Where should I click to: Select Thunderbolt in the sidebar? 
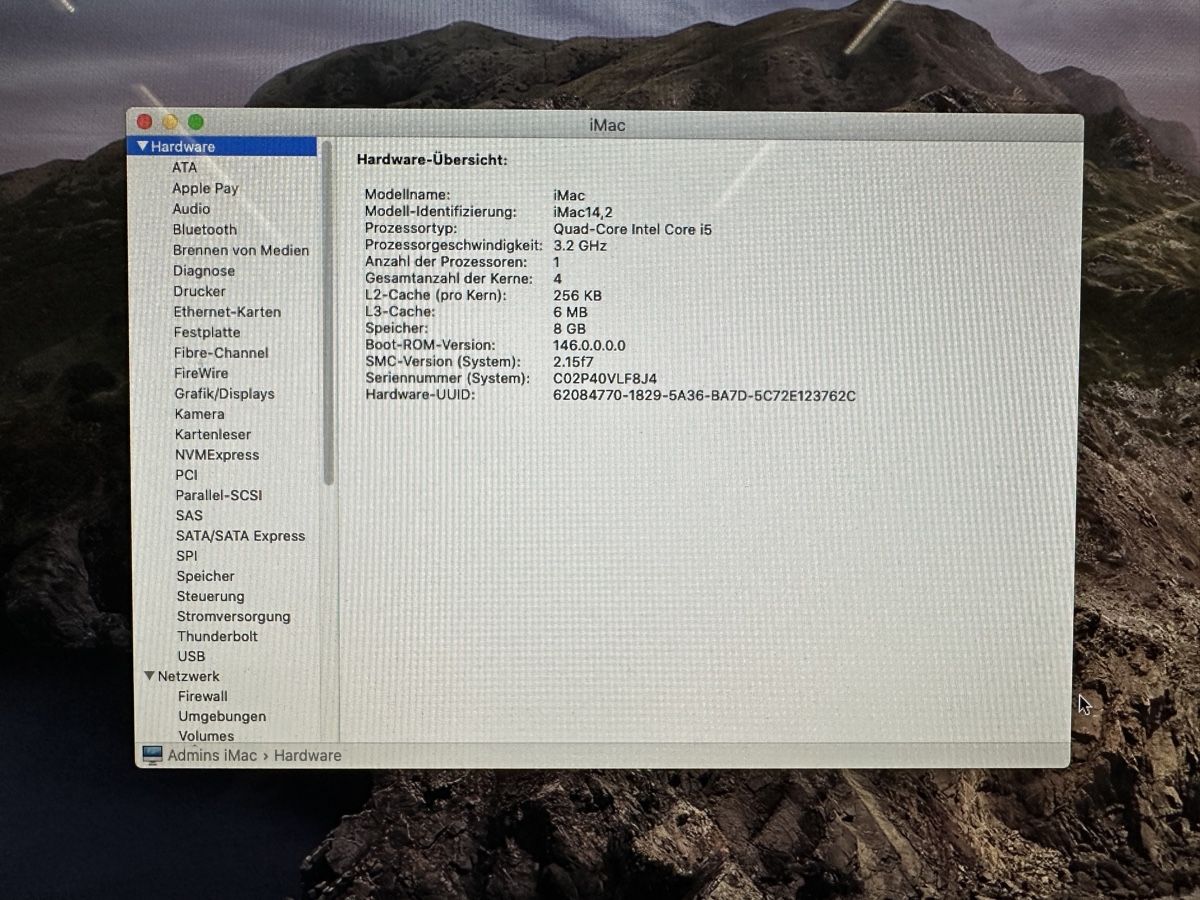click(217, 636)
